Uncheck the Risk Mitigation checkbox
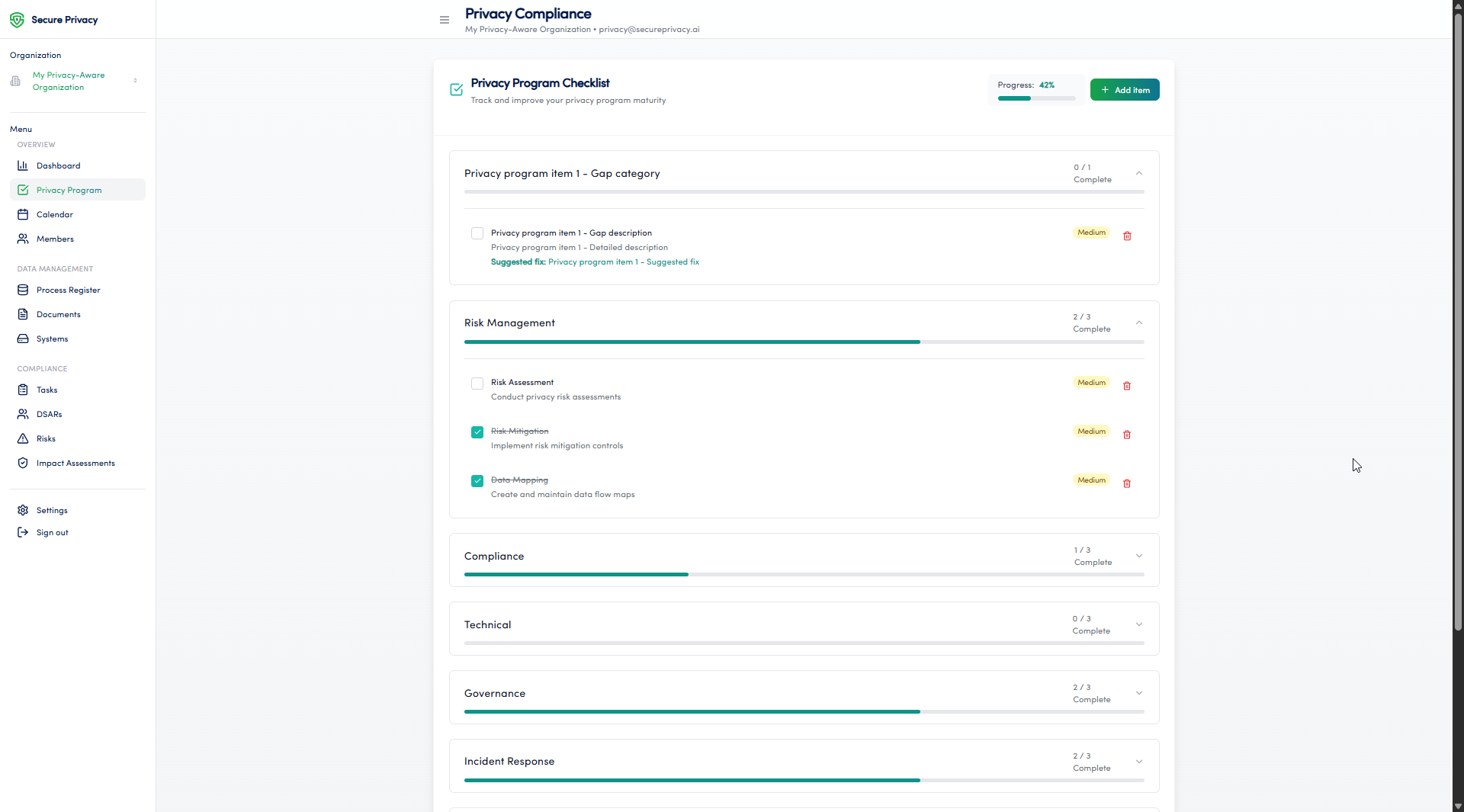The width and height of the screenshot is (1464, 812). [477, 432]
